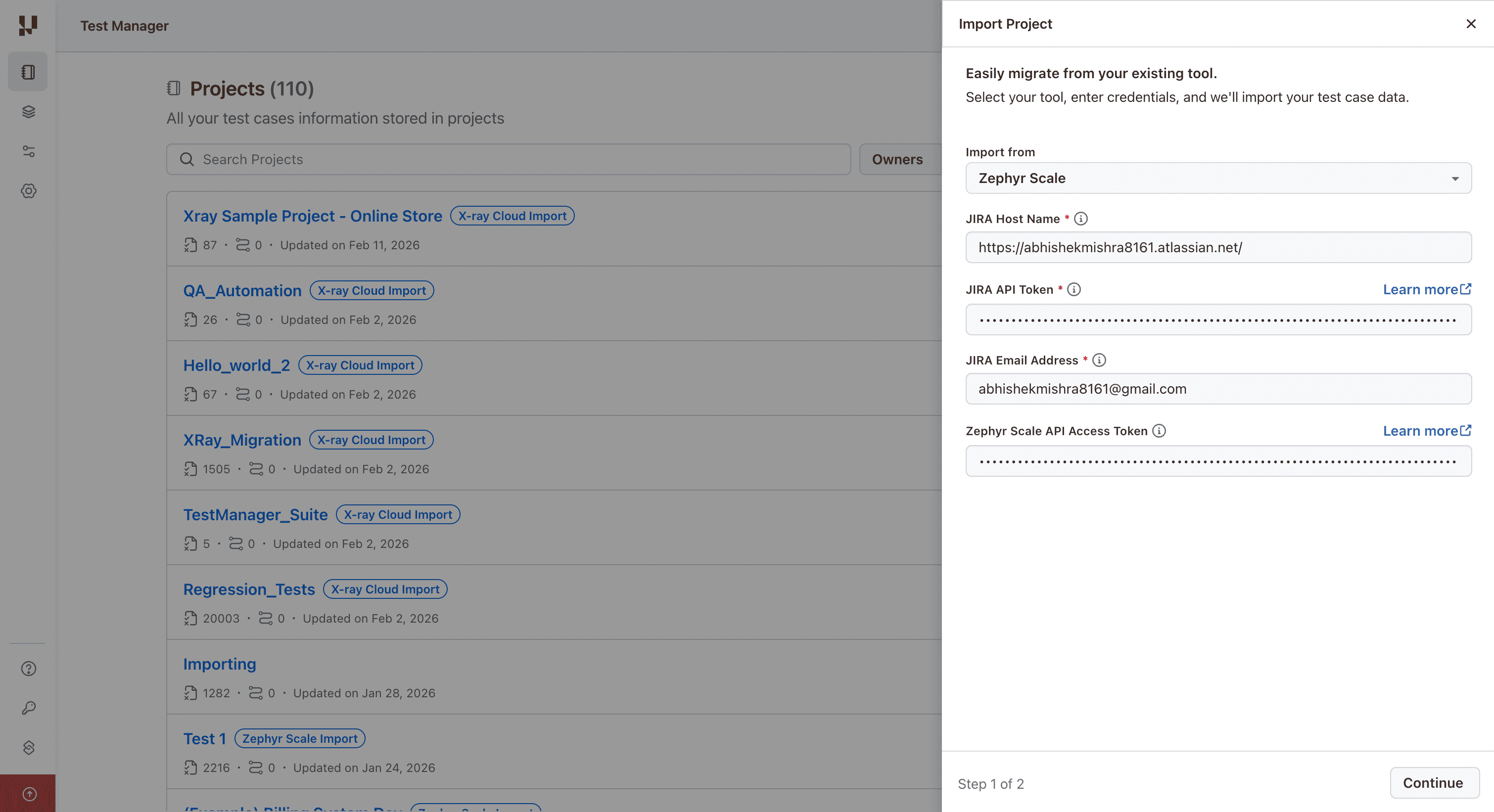Click info icon beside JIRA Host Name
Screen dimensions: 1494x812
tap(1080, 219)
